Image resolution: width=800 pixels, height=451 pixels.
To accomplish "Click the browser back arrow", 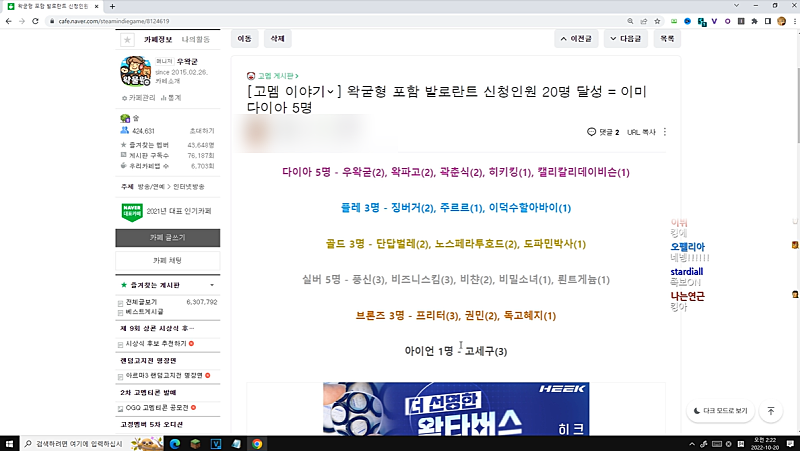I will 9,21.
